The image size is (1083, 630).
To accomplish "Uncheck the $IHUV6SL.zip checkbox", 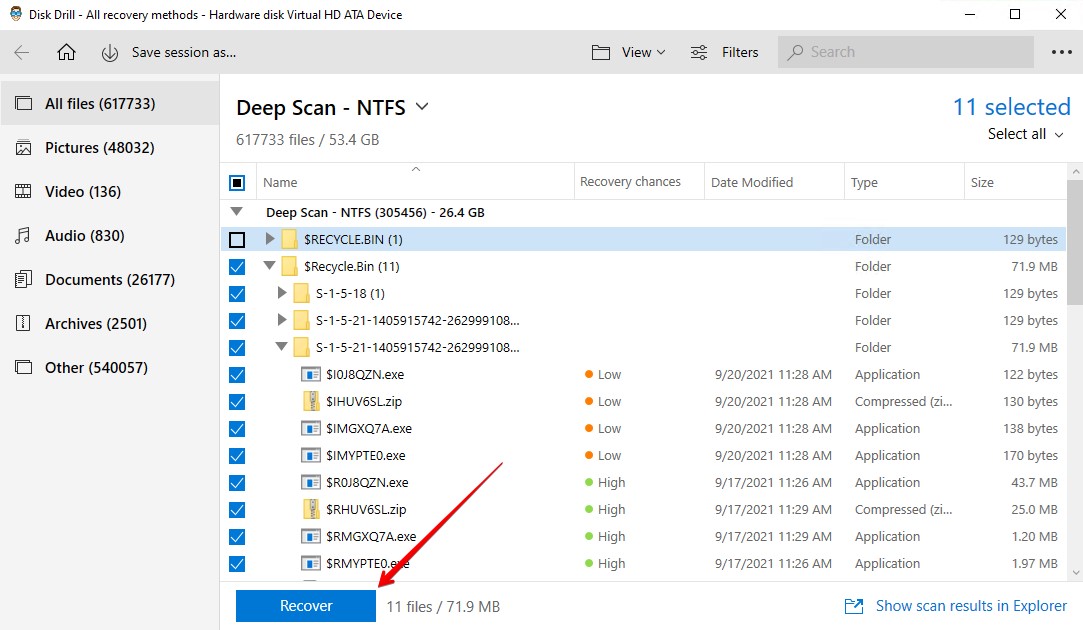I will (237, 401).
